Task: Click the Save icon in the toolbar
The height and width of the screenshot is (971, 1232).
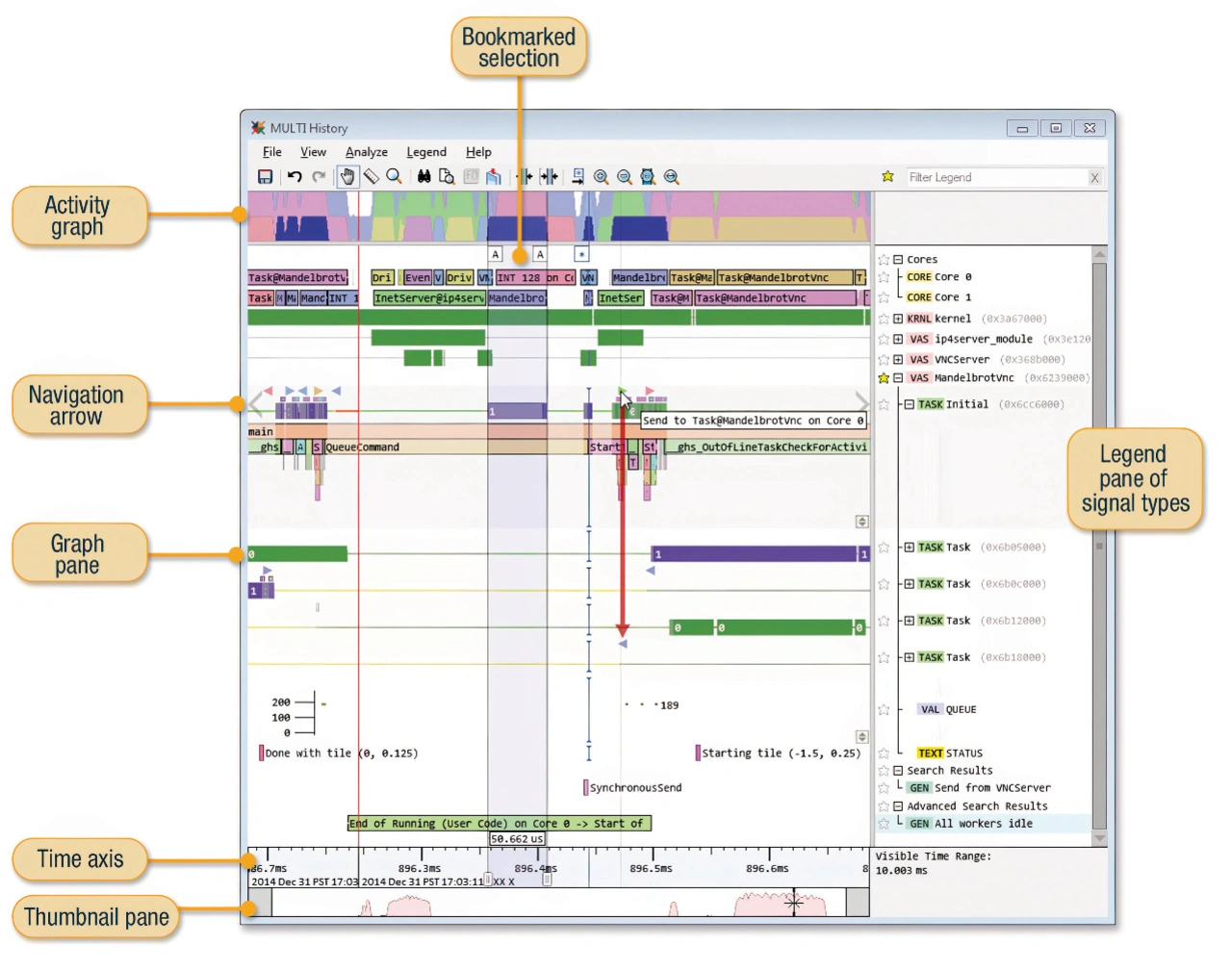Action: 265,177
